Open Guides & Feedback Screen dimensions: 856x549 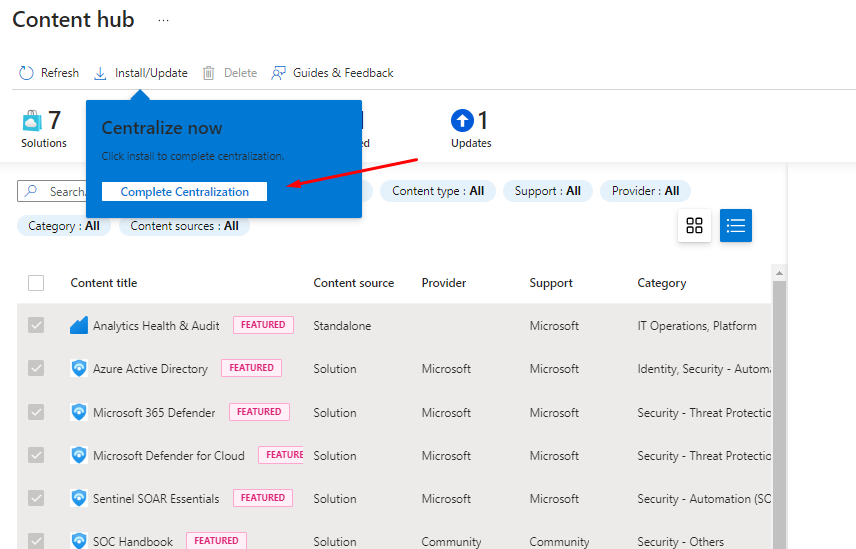[x=332, y=73]
